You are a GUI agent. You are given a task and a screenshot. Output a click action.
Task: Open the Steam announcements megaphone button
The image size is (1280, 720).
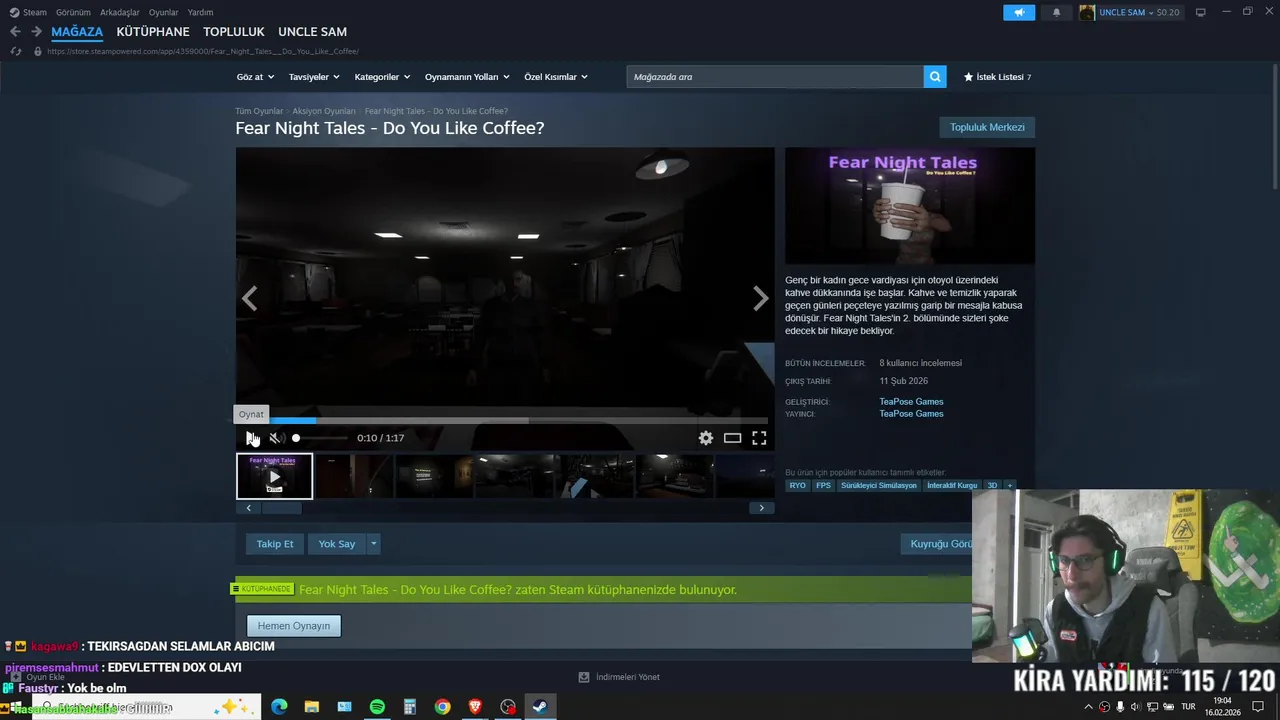[1019, 12]
